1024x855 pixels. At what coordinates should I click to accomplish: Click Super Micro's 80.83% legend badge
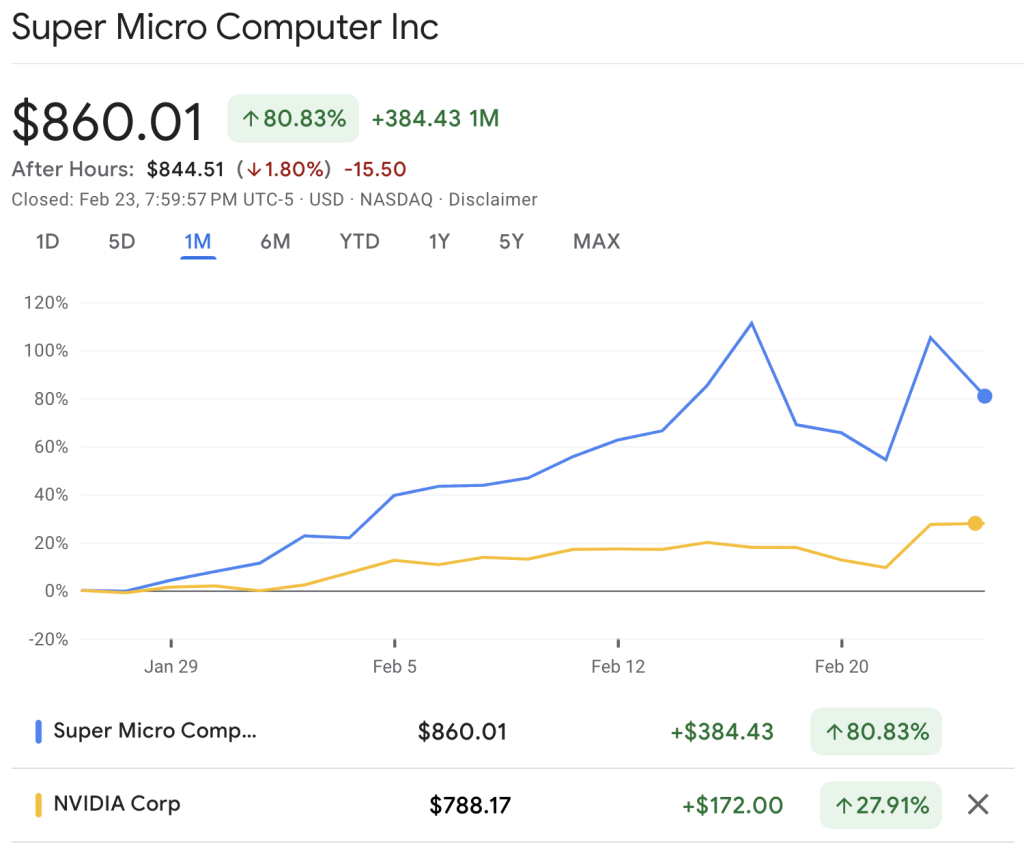coord(876,732)
